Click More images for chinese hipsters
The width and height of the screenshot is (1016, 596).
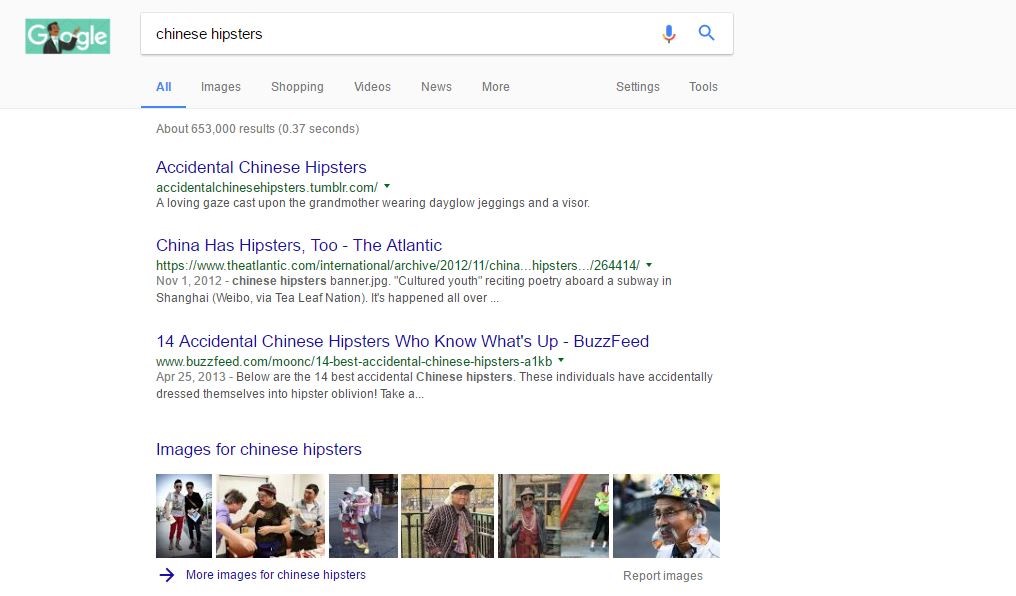(275, 575)
